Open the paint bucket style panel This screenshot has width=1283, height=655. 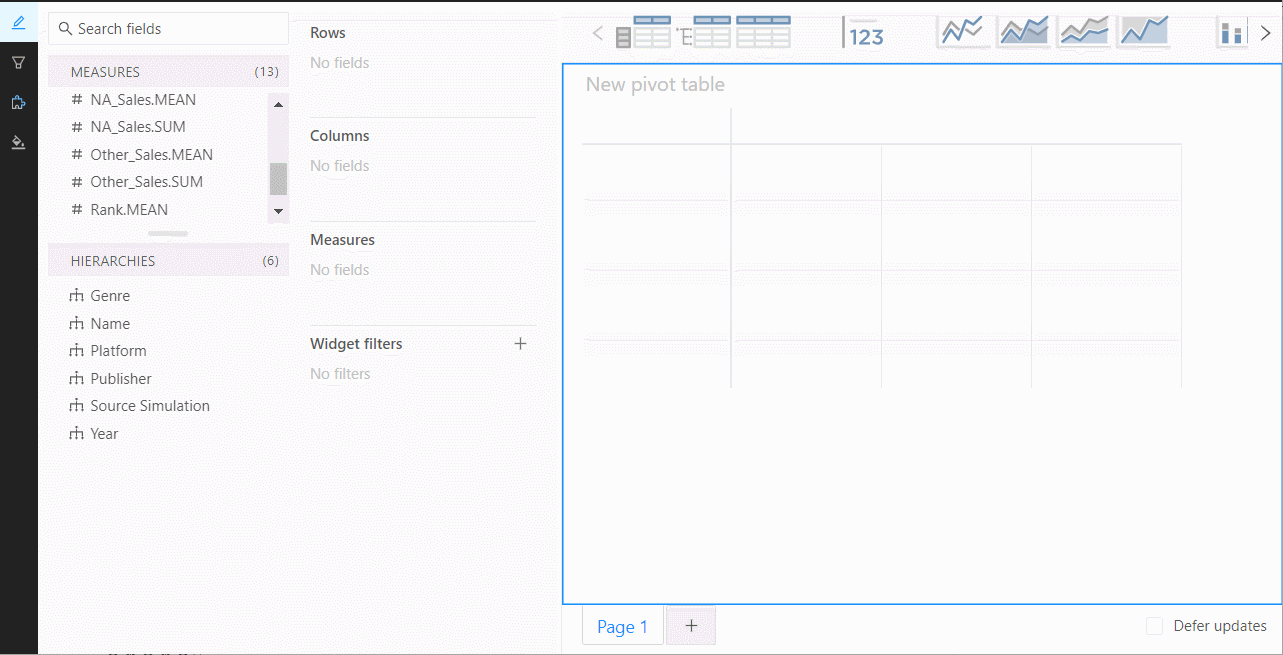click(18, 142)
